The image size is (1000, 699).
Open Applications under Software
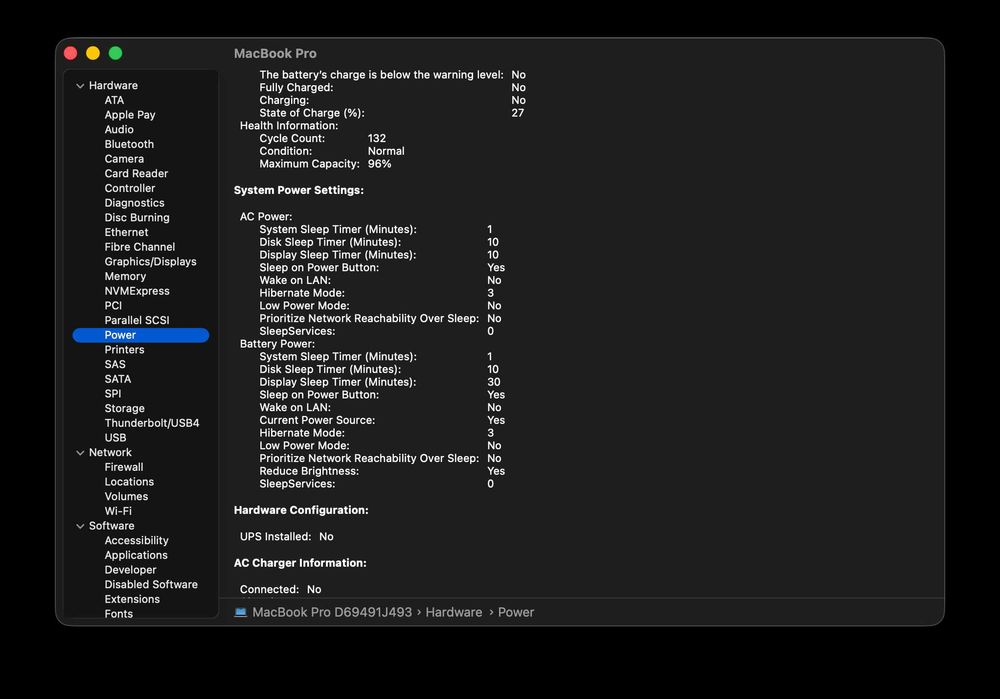pos(136,555)
